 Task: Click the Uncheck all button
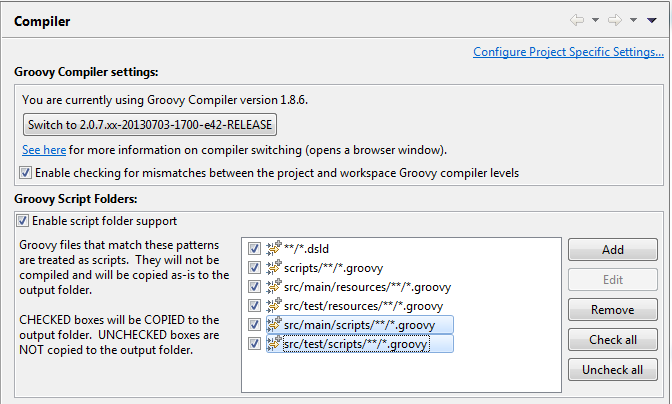pyautogui.click(x=612, y=370)
